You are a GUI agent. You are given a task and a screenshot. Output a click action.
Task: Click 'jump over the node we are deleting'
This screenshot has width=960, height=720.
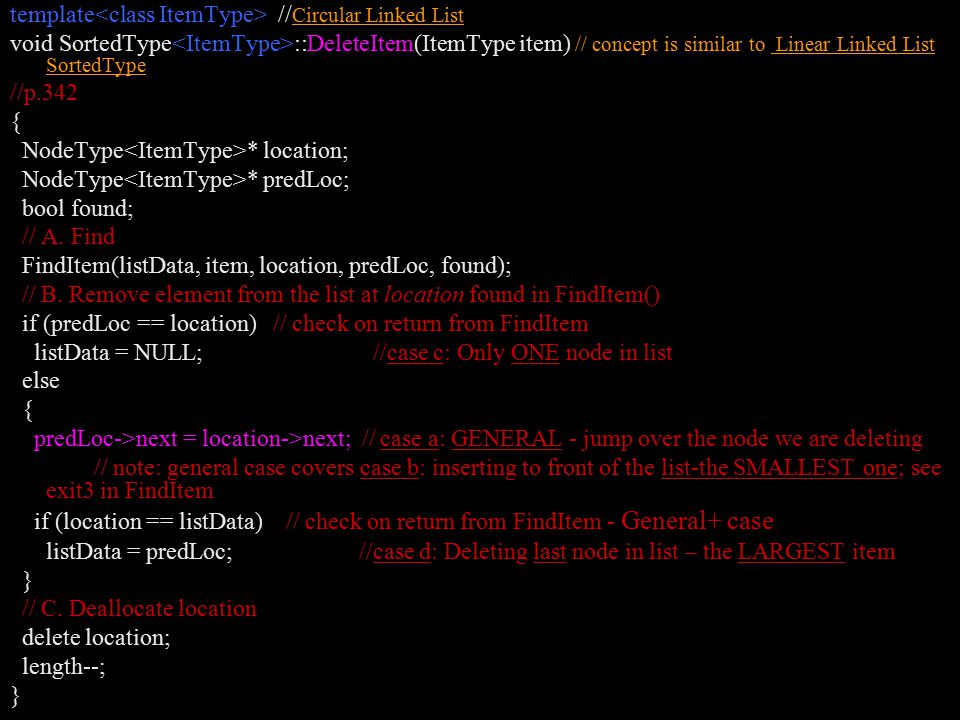752,438
